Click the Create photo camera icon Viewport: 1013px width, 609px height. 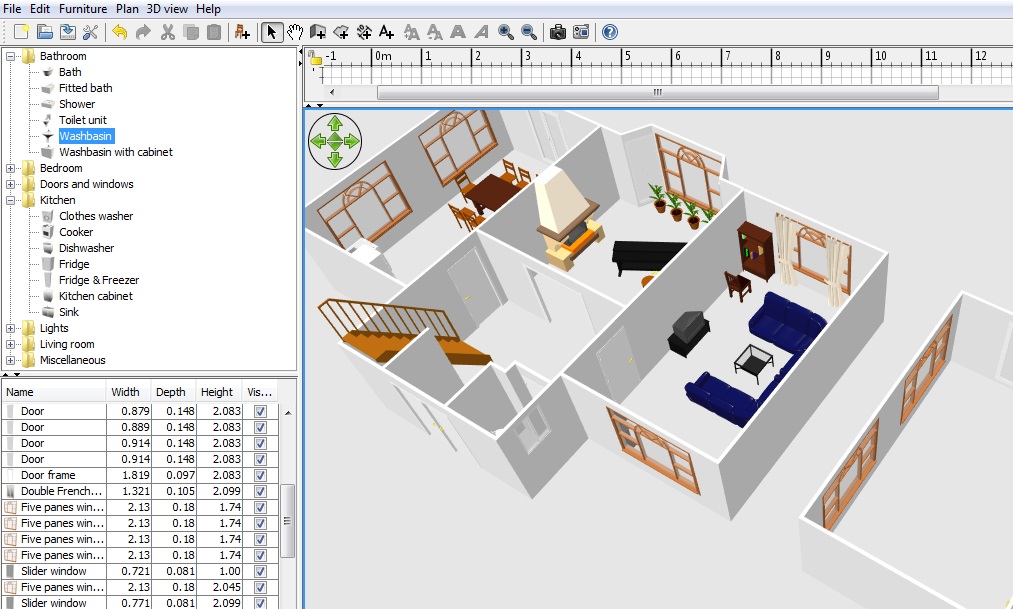point(558,32)
